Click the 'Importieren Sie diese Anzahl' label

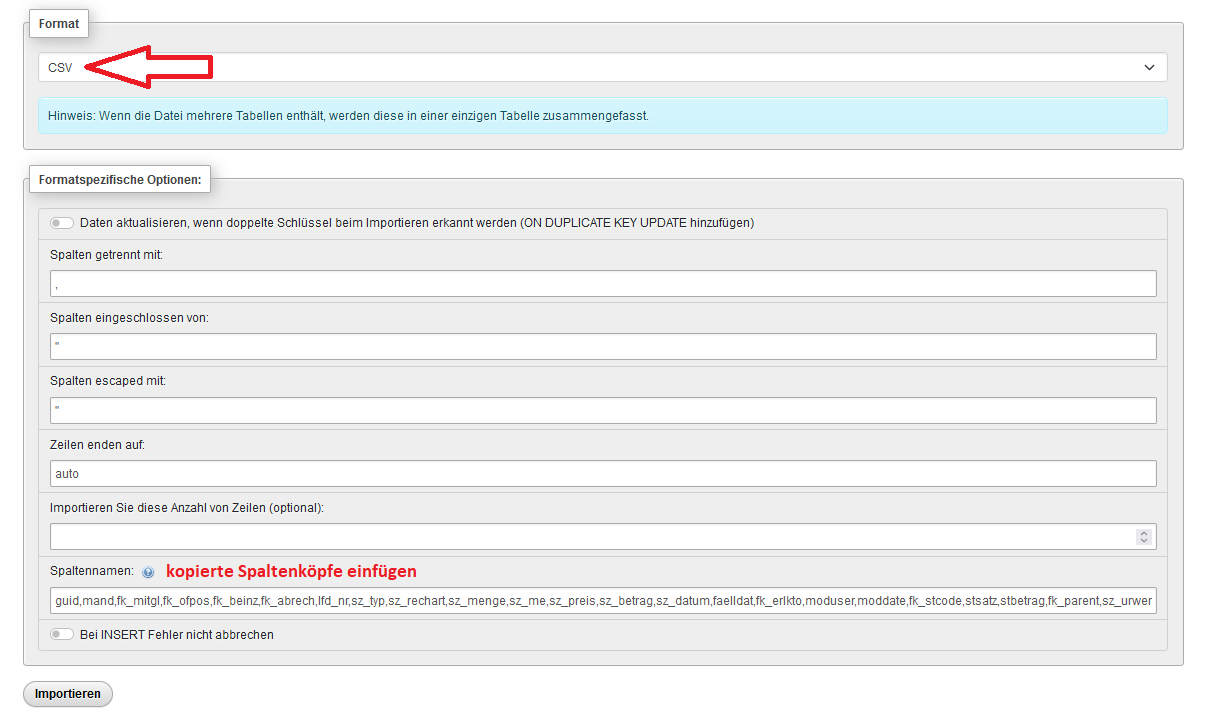187,508
